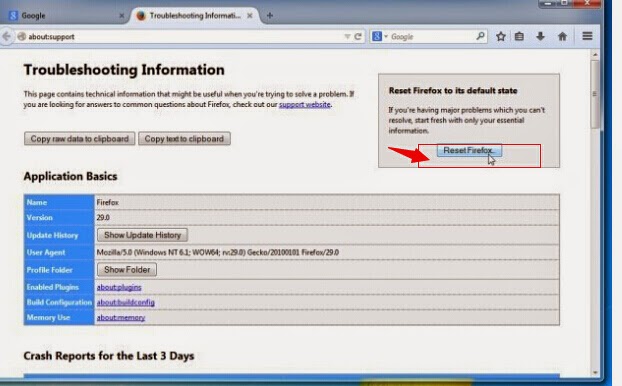Show bookmarks list icon
Viewport: 622px width, 386px height.
[x=519, y=36]
